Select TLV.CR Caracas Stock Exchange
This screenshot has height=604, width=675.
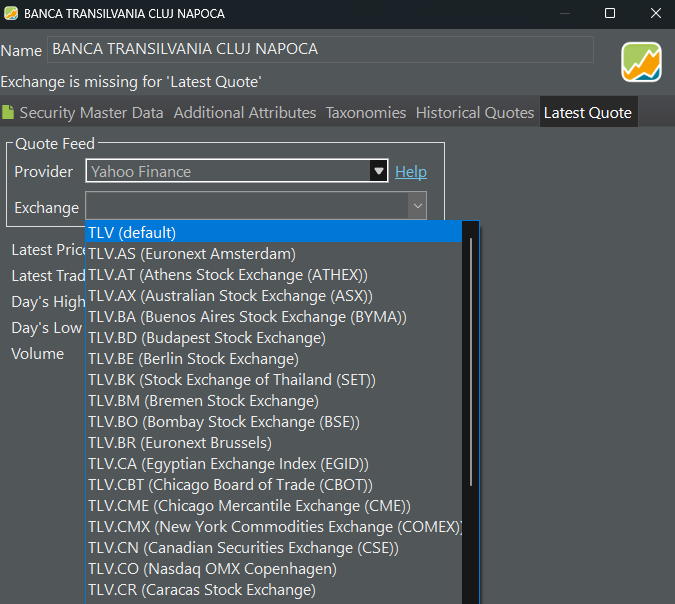(273, 590)
